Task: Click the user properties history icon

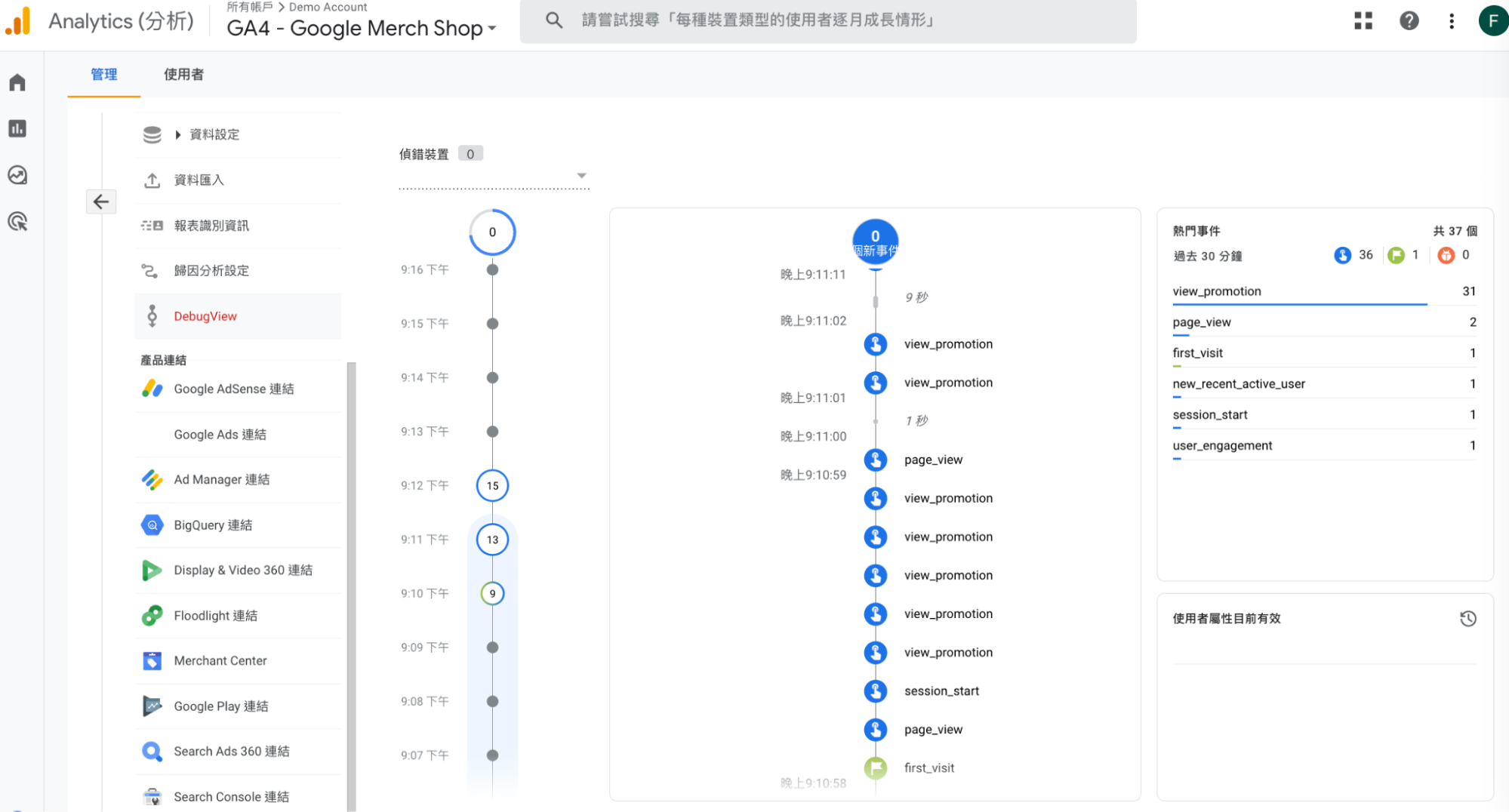Action: (1467, 619)
